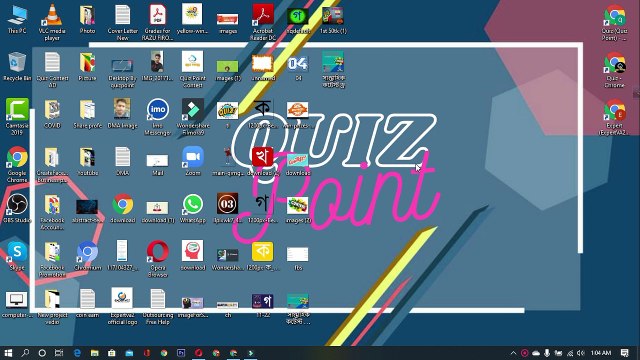The image size is (640, 360).
Task: Open the Recycle Bin
Action: [17, 67]
